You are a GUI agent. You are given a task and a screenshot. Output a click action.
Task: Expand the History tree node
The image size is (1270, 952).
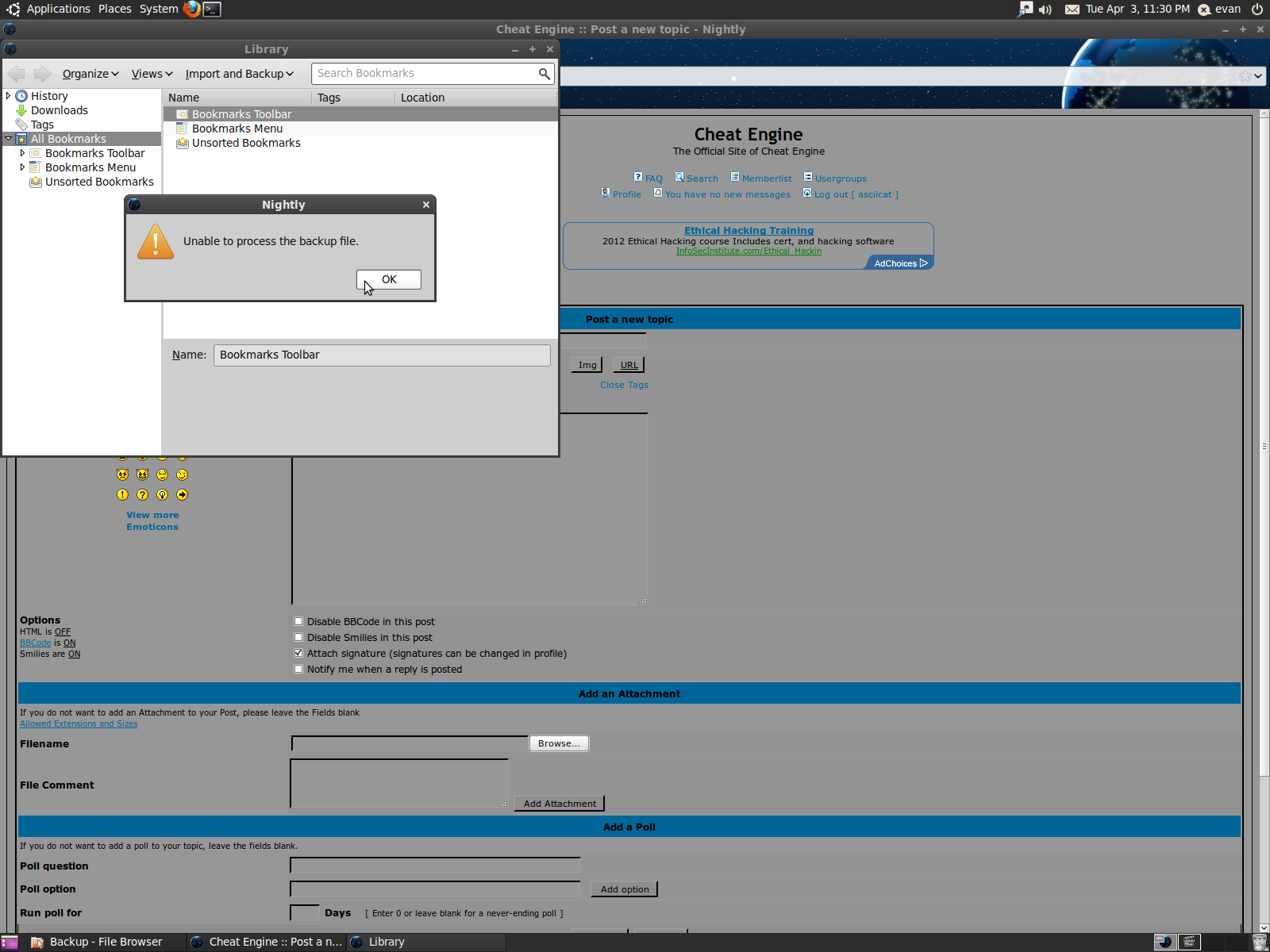click(8, 96)
